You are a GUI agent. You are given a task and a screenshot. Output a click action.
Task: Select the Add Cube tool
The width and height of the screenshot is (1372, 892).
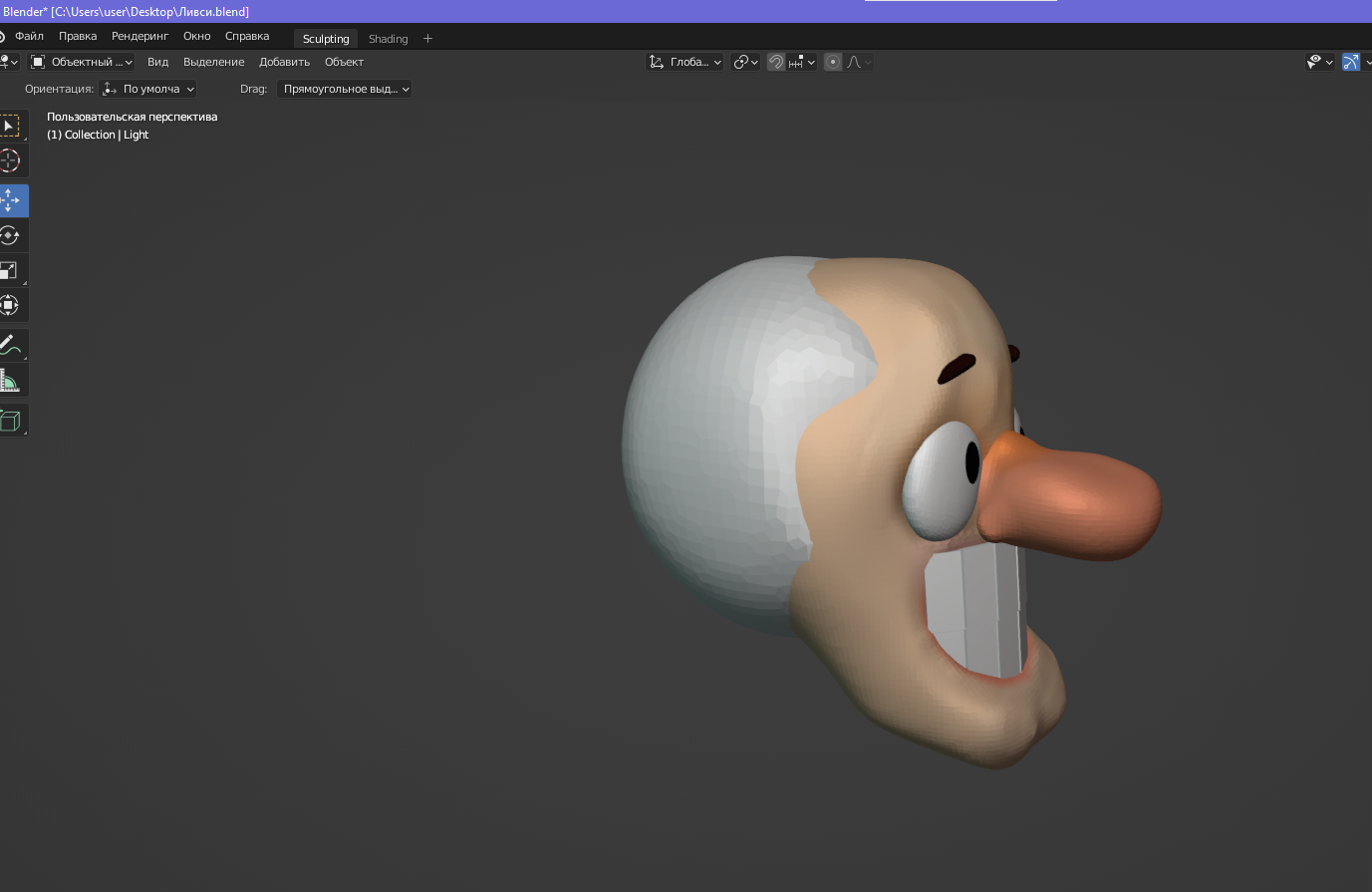tap(10, 420)
